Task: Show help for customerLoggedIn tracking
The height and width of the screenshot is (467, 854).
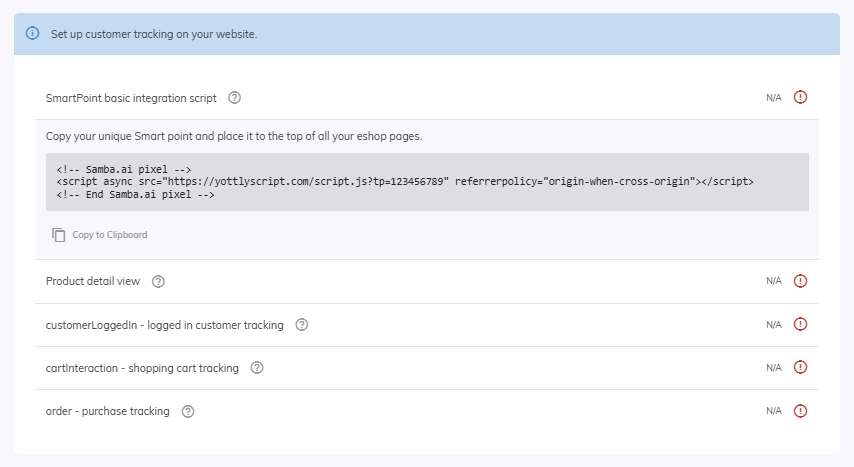Action: click(302, 325)
